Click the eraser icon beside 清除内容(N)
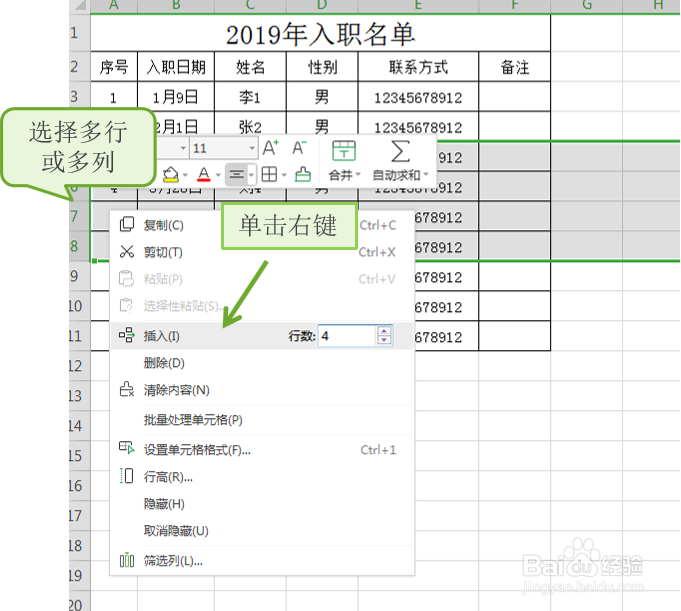This screenshot has height=611, width=681. 126,389
